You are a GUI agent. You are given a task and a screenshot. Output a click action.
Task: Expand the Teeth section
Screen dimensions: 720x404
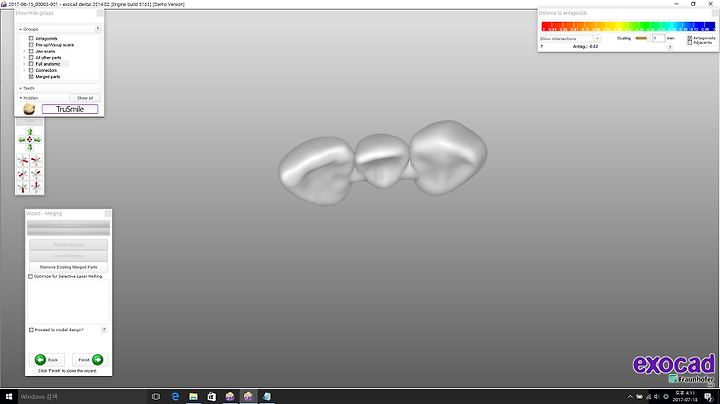coord(21,88)
